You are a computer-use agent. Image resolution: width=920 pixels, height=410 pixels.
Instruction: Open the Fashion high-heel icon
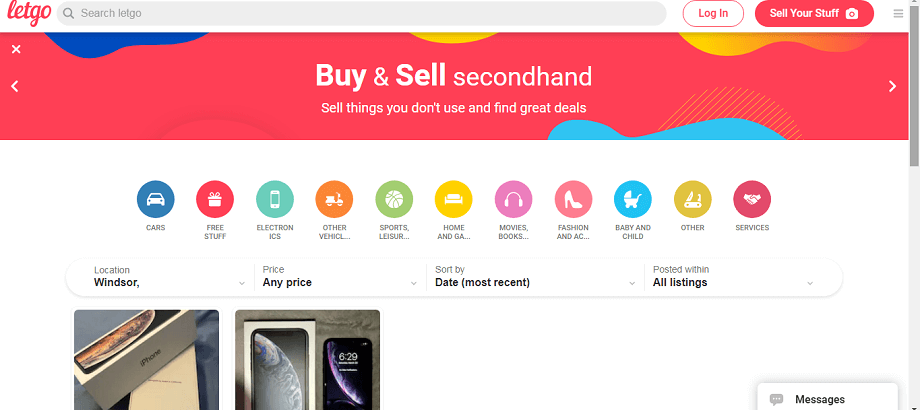coord(573,199)
